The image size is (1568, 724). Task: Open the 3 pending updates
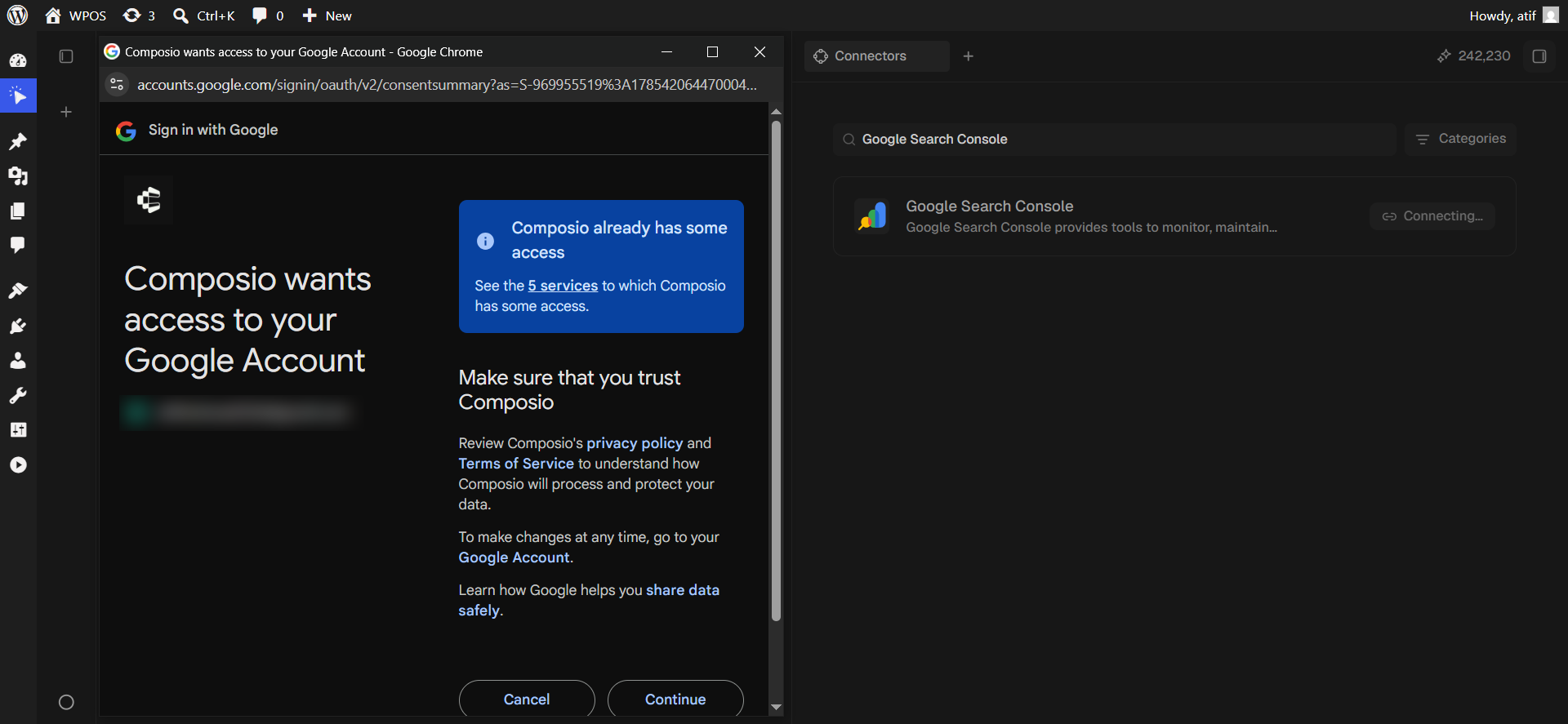139,16
